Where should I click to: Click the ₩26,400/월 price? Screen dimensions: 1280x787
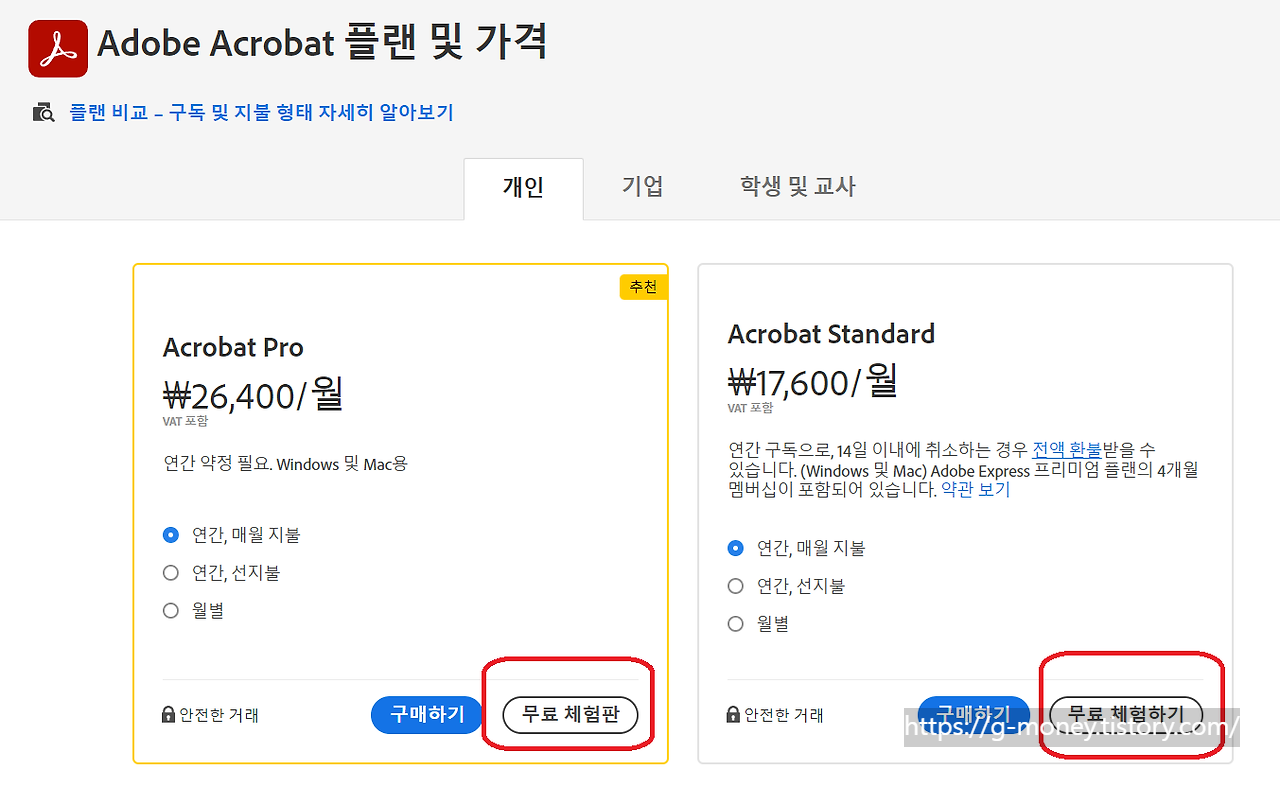click(x=253, y=394)
